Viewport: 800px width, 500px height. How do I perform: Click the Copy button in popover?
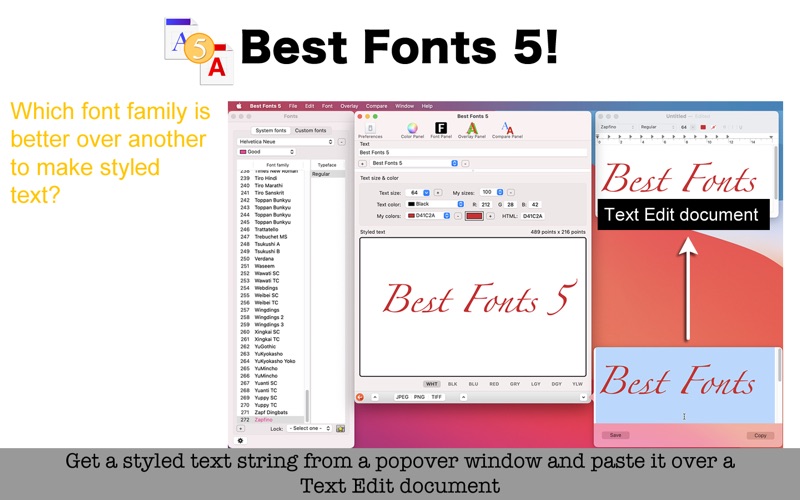[760, 435]
